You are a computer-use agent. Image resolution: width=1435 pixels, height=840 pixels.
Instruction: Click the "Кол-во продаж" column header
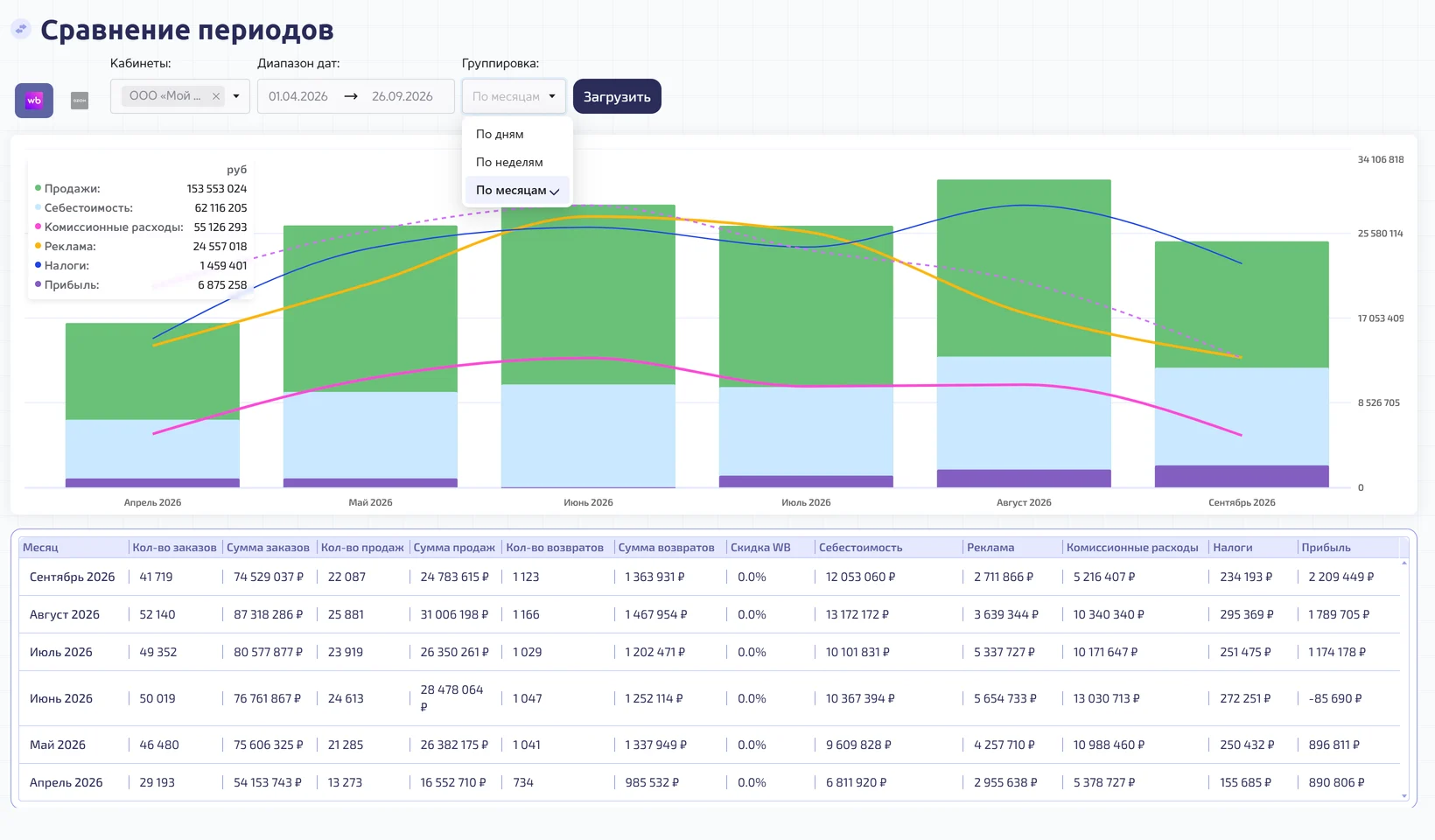(x=362, y=548)
